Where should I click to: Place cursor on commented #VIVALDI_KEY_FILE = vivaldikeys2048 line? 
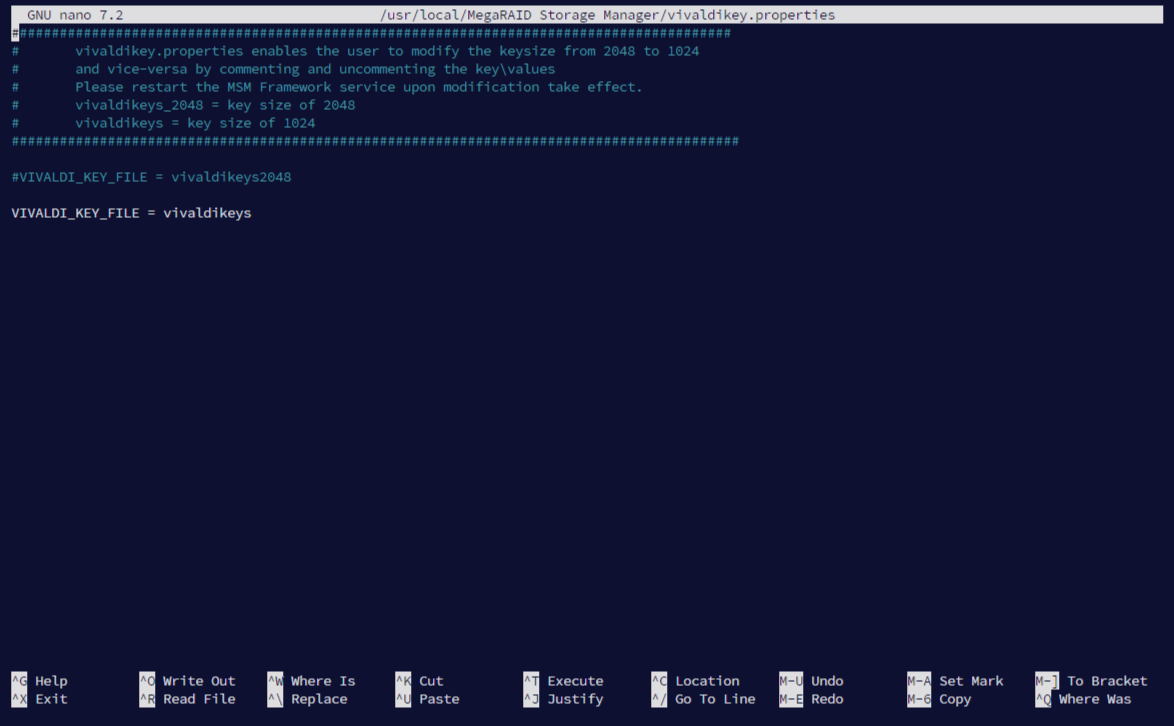pos(151,177)
